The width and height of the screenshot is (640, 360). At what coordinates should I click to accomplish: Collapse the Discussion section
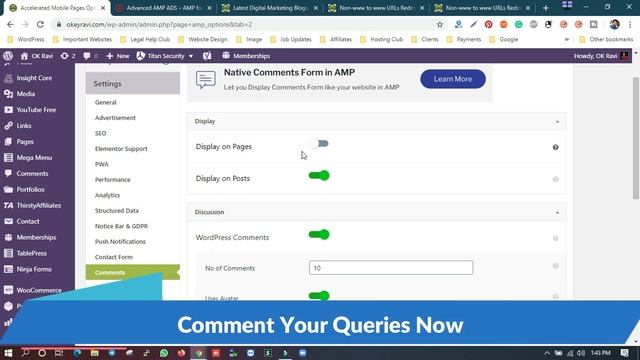[x=557, y=213]
